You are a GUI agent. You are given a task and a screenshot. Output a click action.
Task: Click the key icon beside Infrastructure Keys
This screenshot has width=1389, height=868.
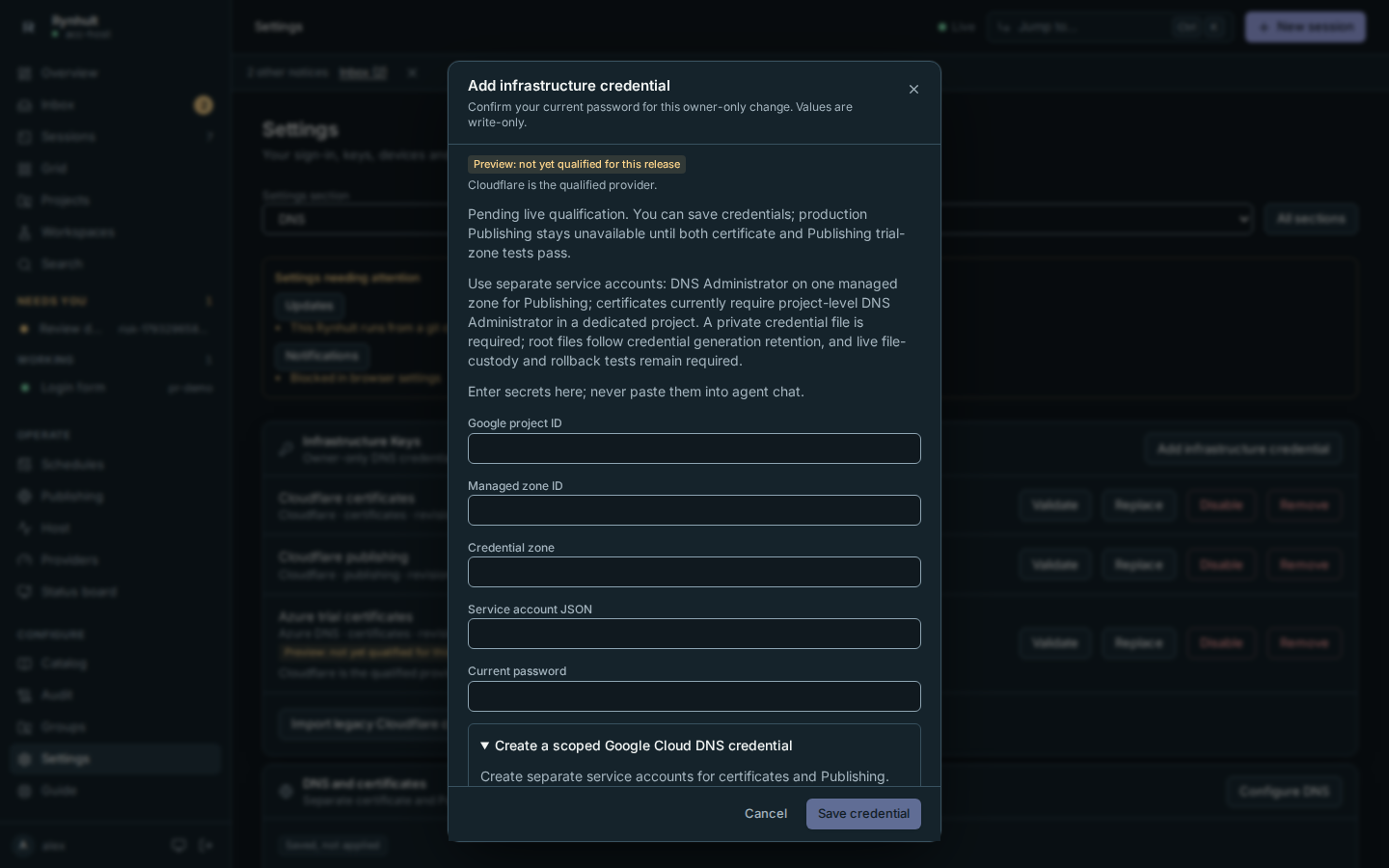[x=286, y=449]
